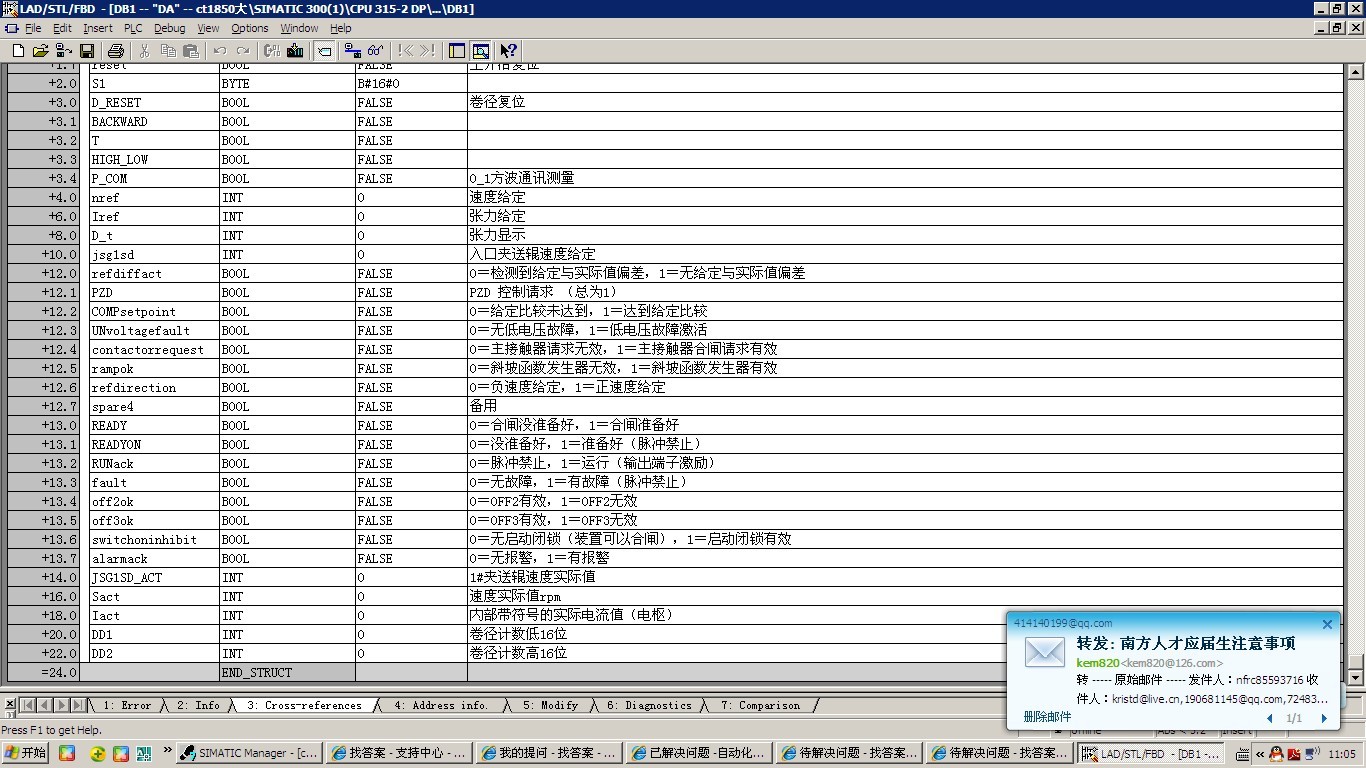Click the Undo arrow icon

point(220,50)
